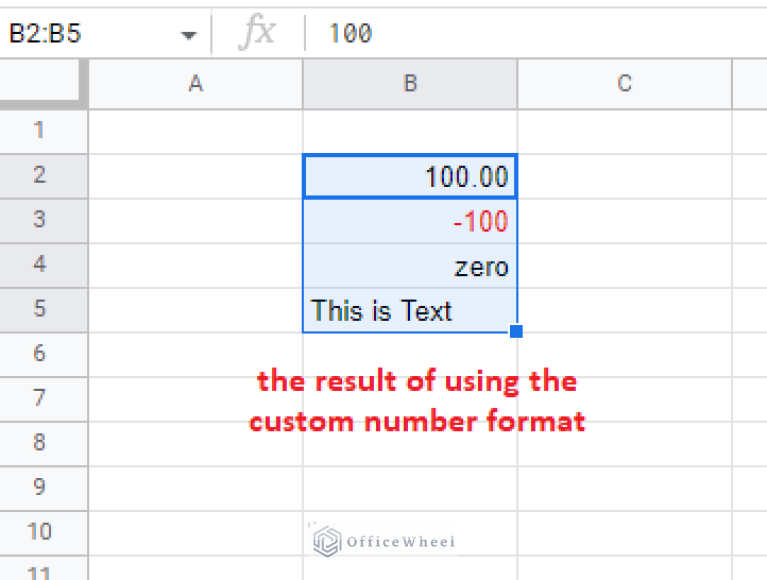Select cell with red -100
This screenshot has height=580, width=767.
pyautogui.click(x=410, y=221)
